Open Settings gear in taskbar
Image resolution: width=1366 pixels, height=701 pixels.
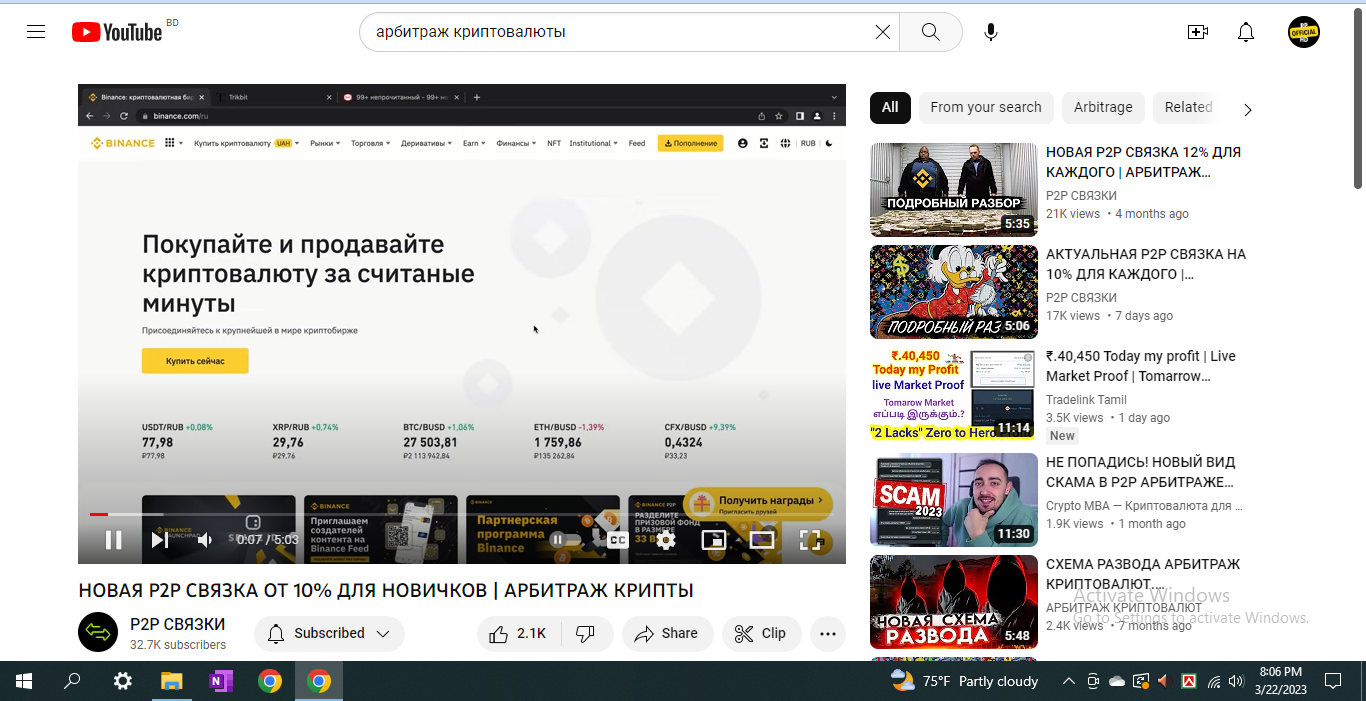[x=122, y=681]
